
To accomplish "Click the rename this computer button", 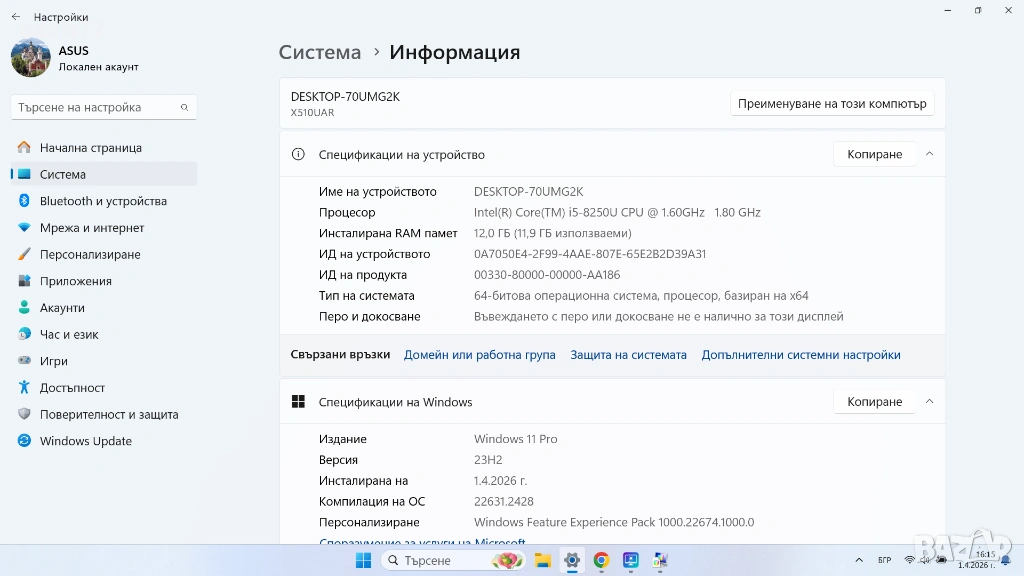I will click(x=832, y=103).
